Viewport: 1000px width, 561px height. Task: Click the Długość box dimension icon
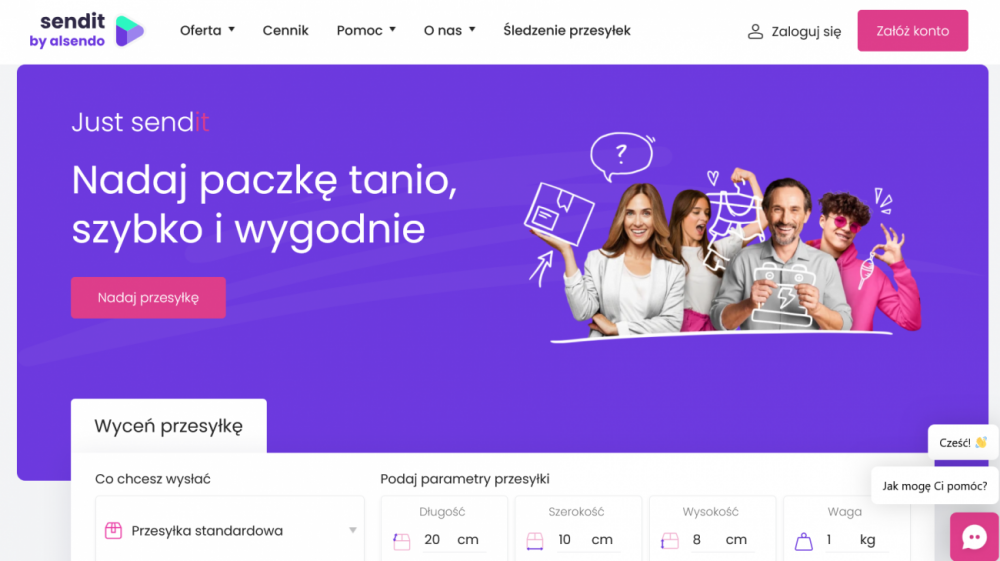coord(402,541)
